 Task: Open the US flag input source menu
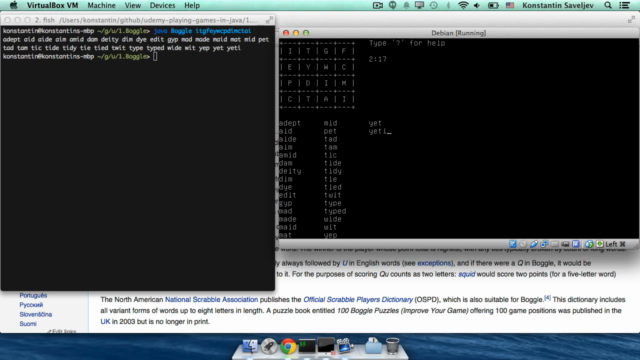(510, 5)
